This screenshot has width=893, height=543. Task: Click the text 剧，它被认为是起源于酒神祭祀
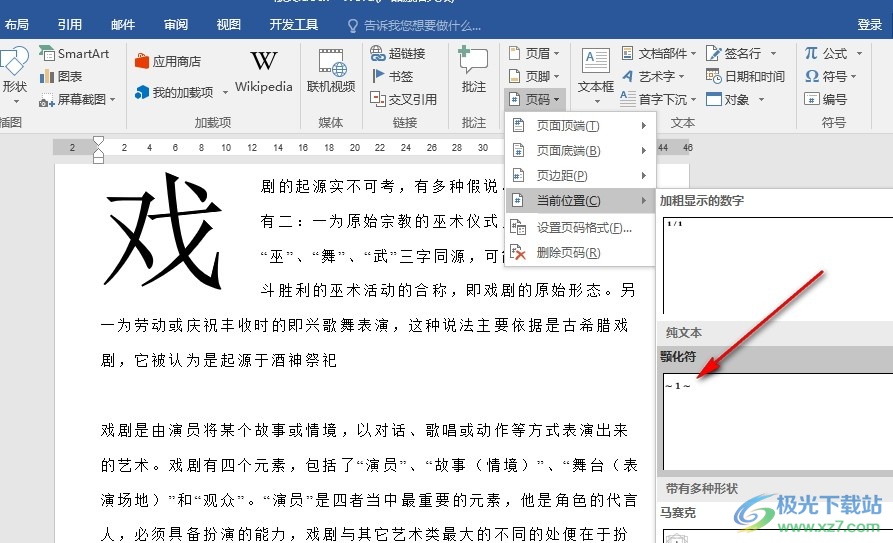(219, 360)
